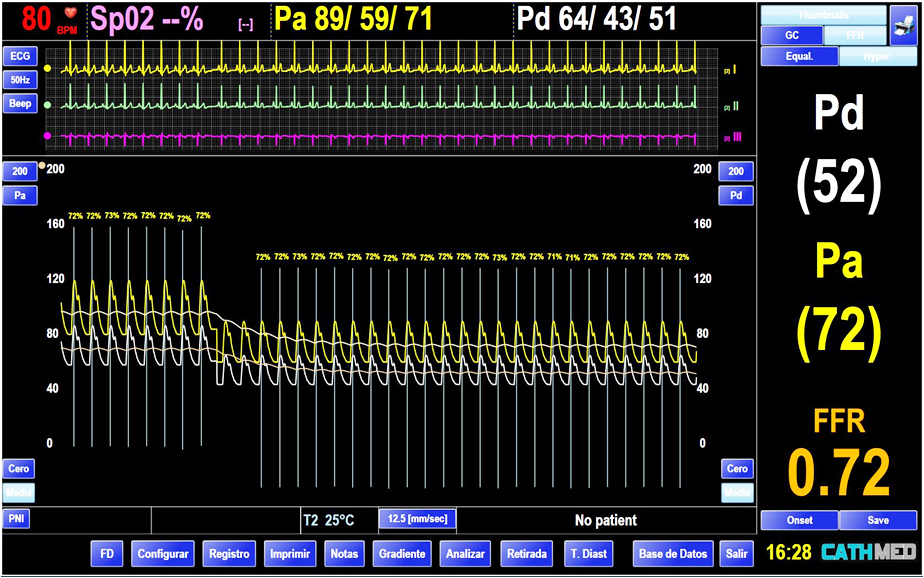Click the heart icon beside heart rate
This screenshot has height=578, width=924.
coord(70,14)
